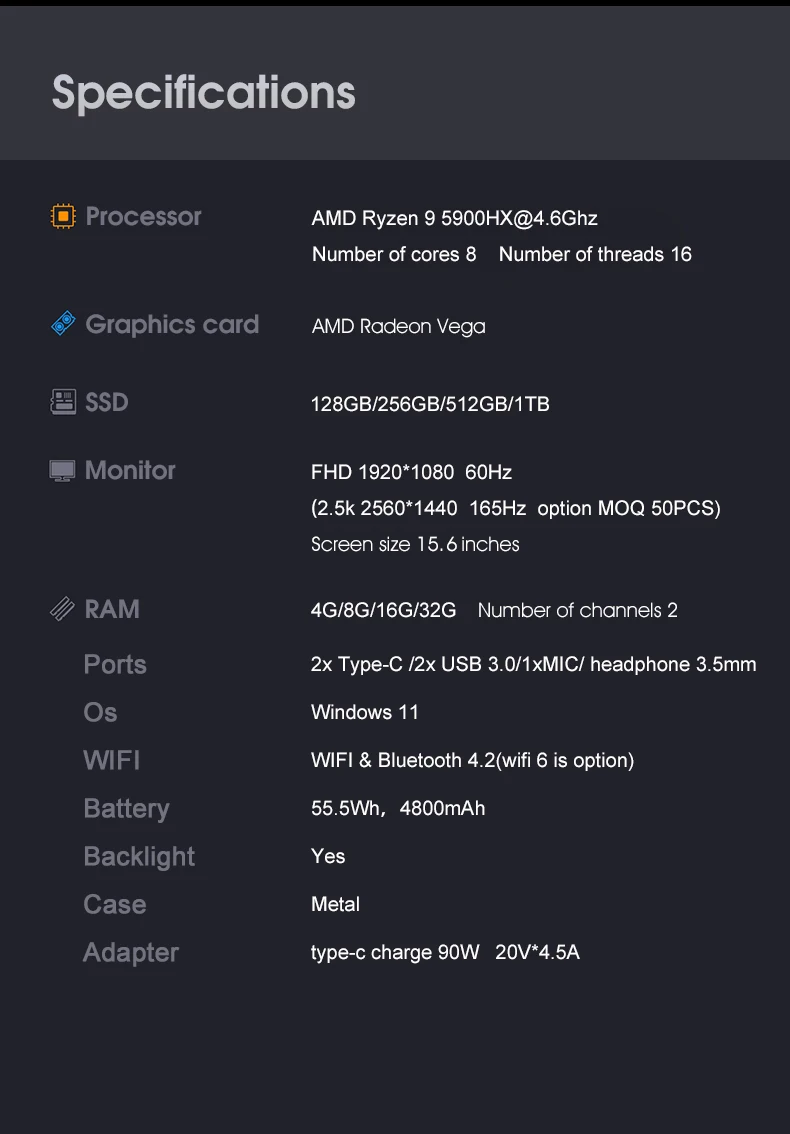Click the Screen size 15.6 inches line
790x1134 pixels.
[415, 544]
